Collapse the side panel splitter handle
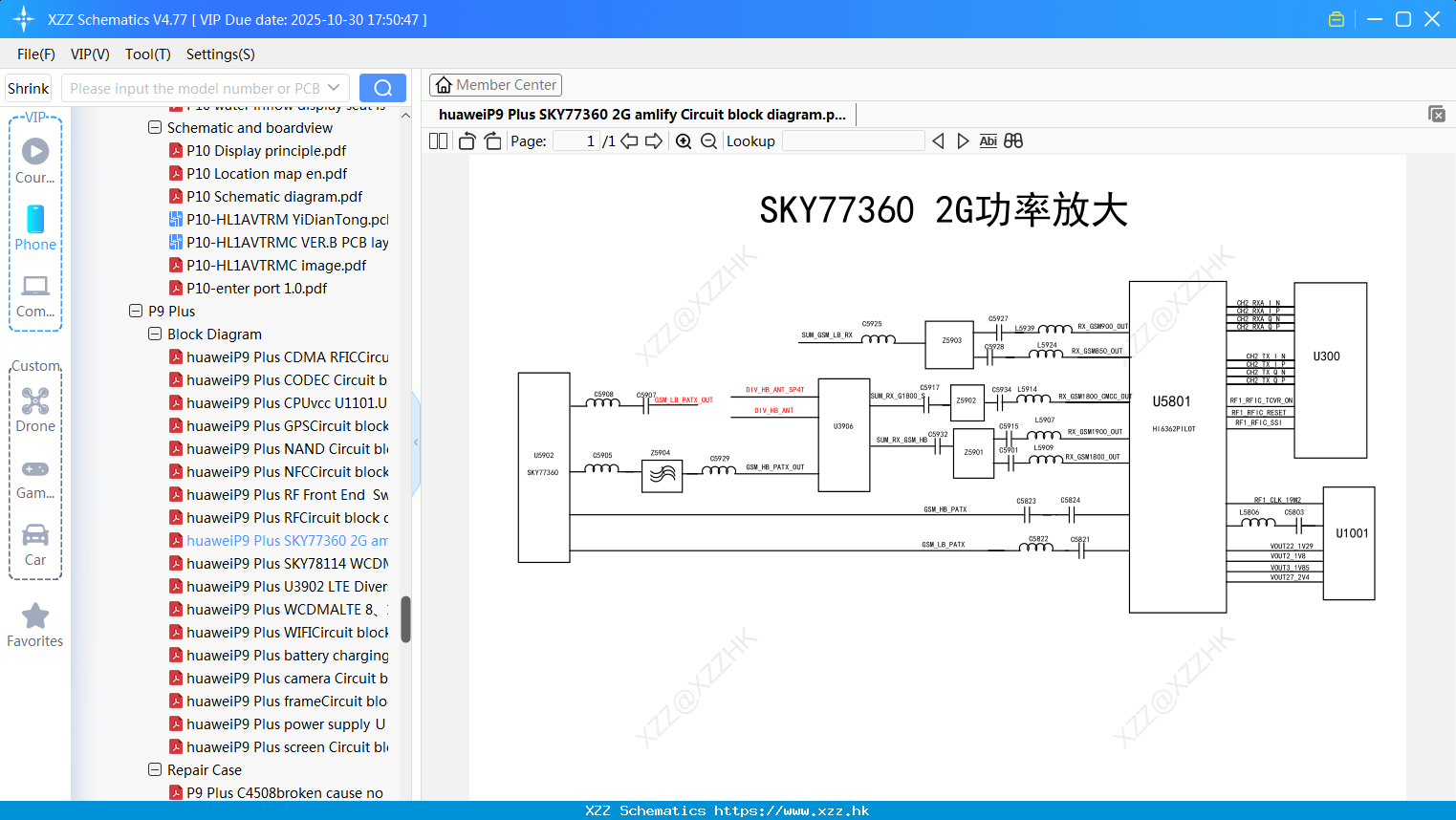This screenshot has height=820, width=1456. (x=416, y=442)
